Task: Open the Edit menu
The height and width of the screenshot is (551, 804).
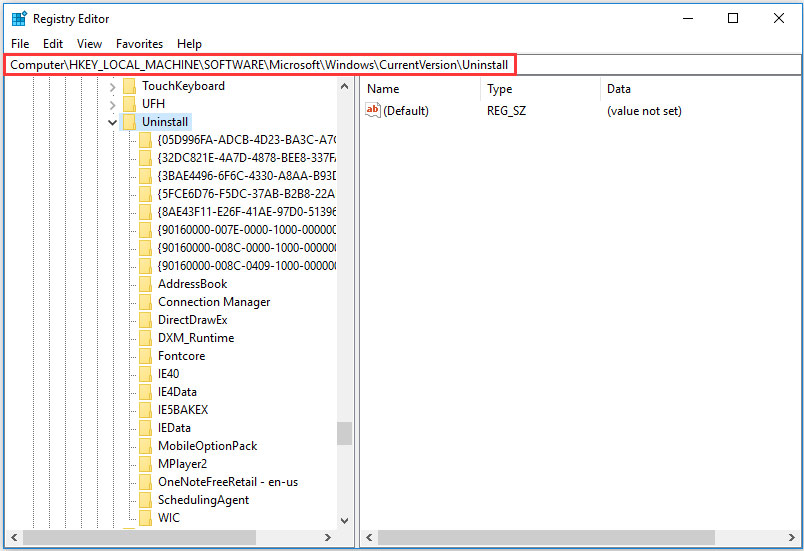Action: [x=53, y=44]
